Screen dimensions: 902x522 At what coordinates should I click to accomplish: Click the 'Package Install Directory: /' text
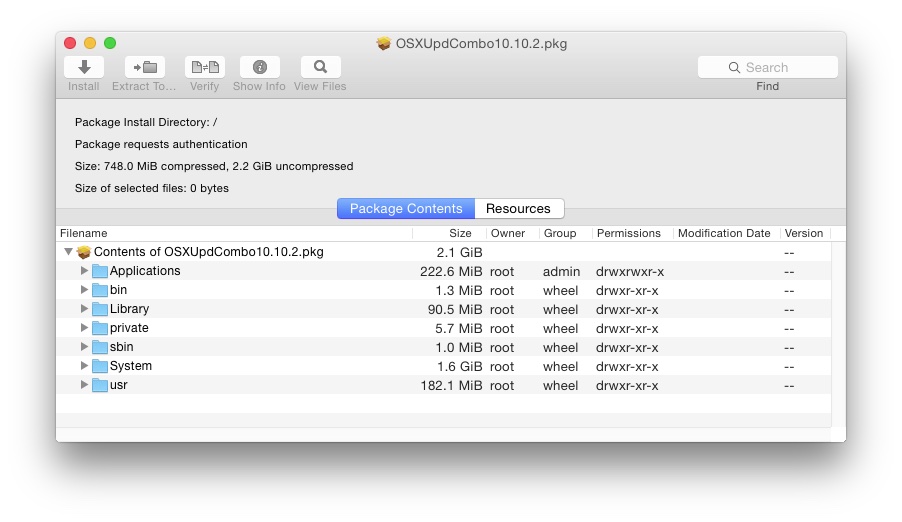coord(146,123)
